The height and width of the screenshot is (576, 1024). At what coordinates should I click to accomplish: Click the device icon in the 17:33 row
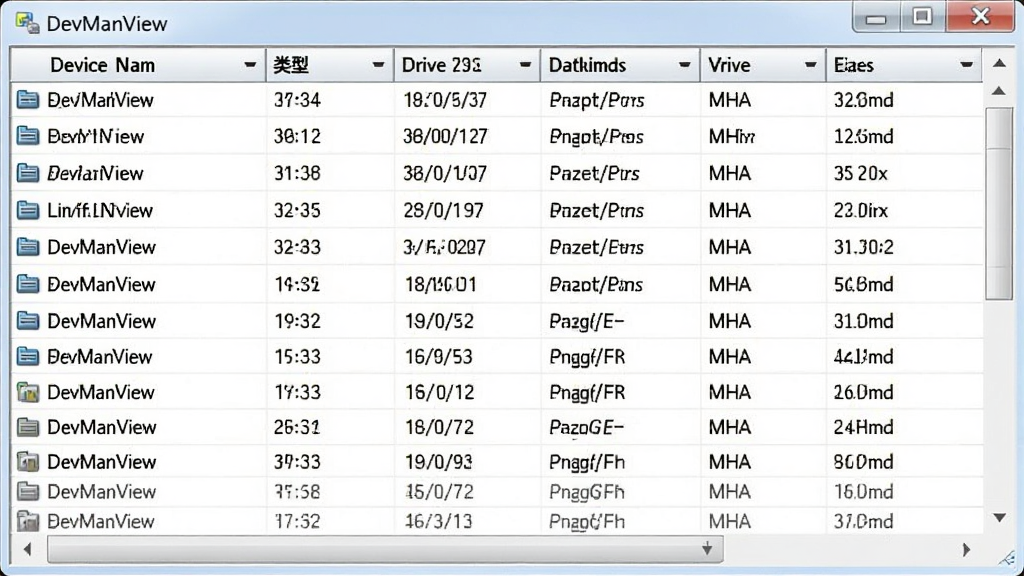pyautogui.click(x=27, y=392)
